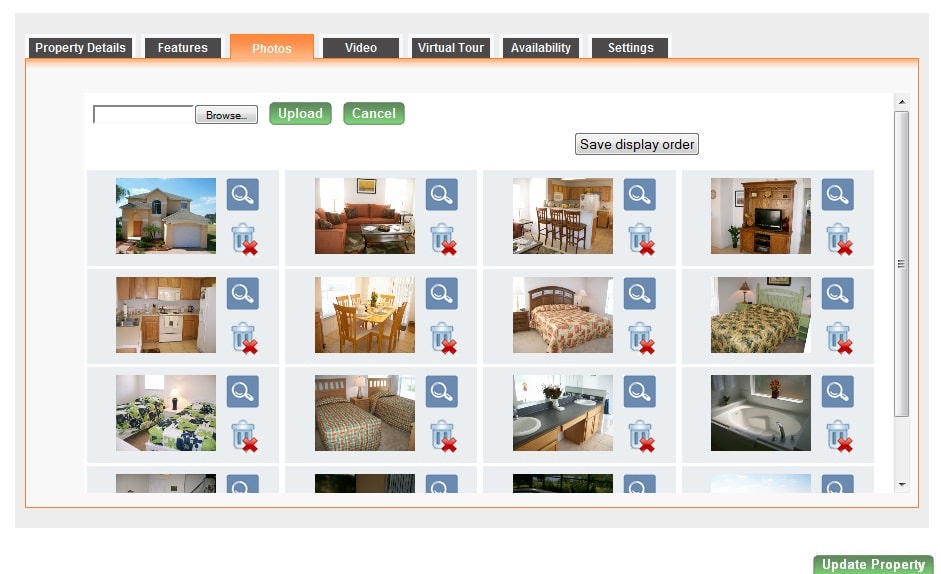Image resolution: width=941 pixels, height=574 pixels.
Task: Switch to the Availability tab
Action: click(541, 48)
